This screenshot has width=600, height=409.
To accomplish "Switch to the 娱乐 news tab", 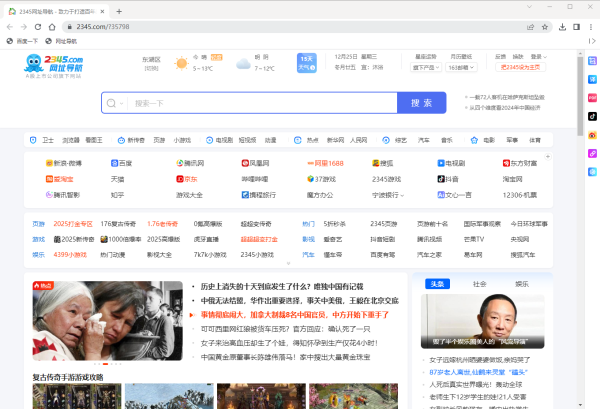I will pyautogui.click(x=522, y=284).
